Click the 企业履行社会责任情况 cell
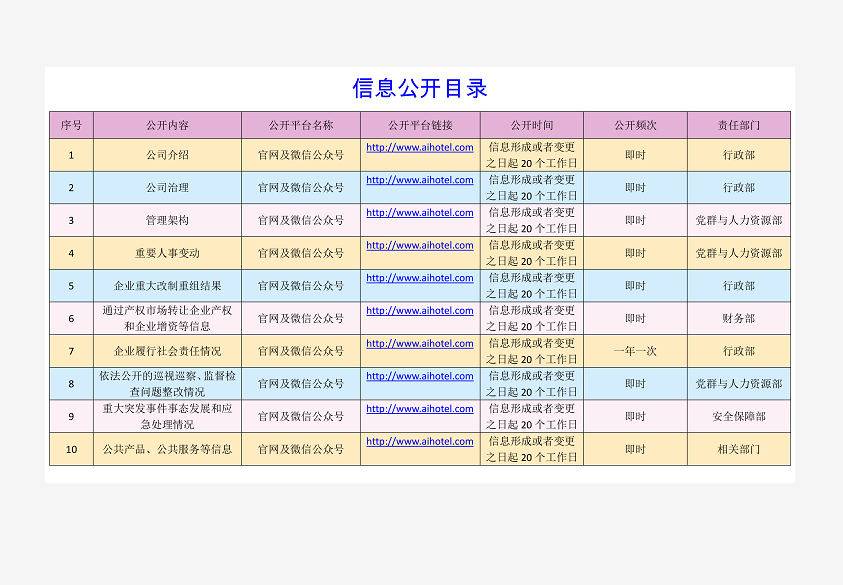The width and height of the screenshot is (843, 585). point(168,351)
